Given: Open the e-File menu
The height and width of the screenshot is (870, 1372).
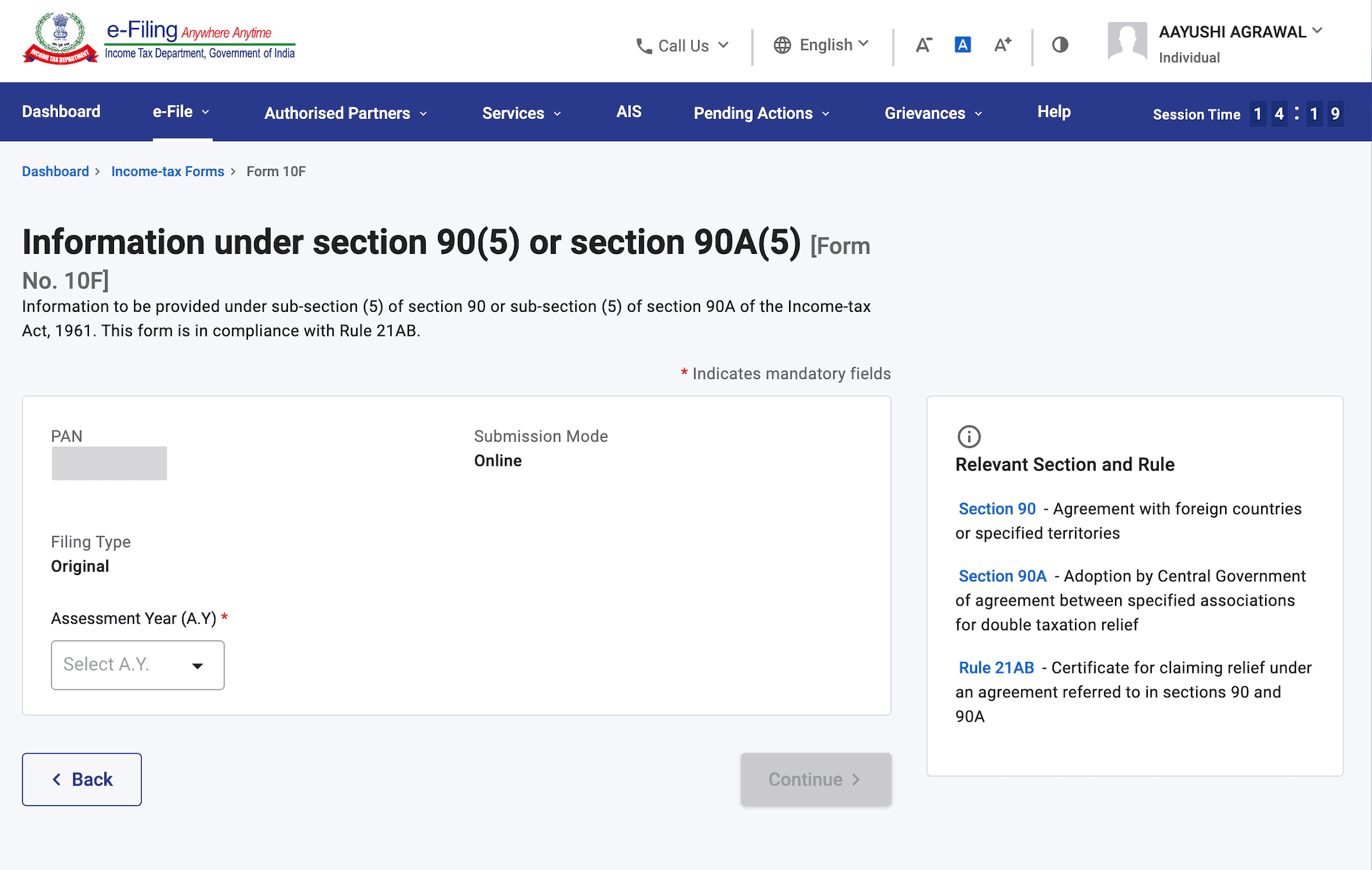Looking at the screenshot, I should pyautogui.click(x=181, y=112).
